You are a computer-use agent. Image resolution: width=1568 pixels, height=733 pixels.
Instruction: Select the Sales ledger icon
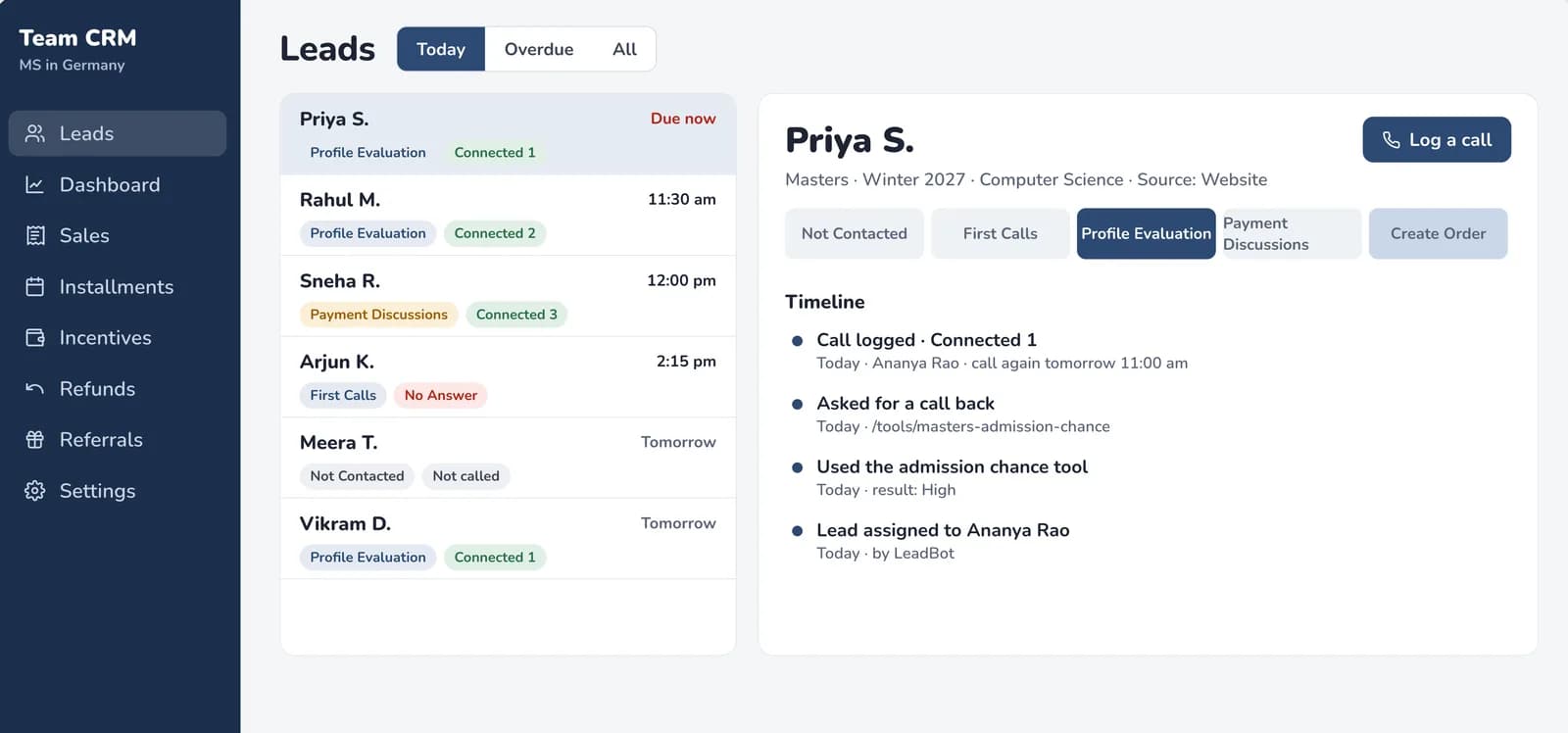click(x=35, y=235)
